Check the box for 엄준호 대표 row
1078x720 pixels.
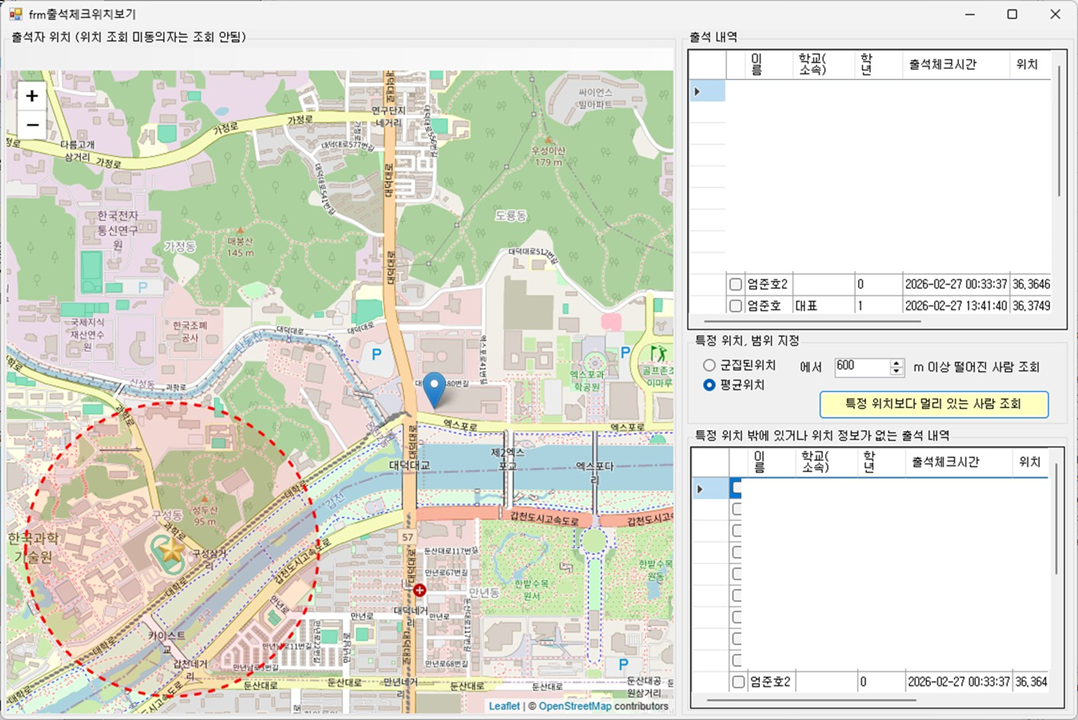[x=735, y=306]
